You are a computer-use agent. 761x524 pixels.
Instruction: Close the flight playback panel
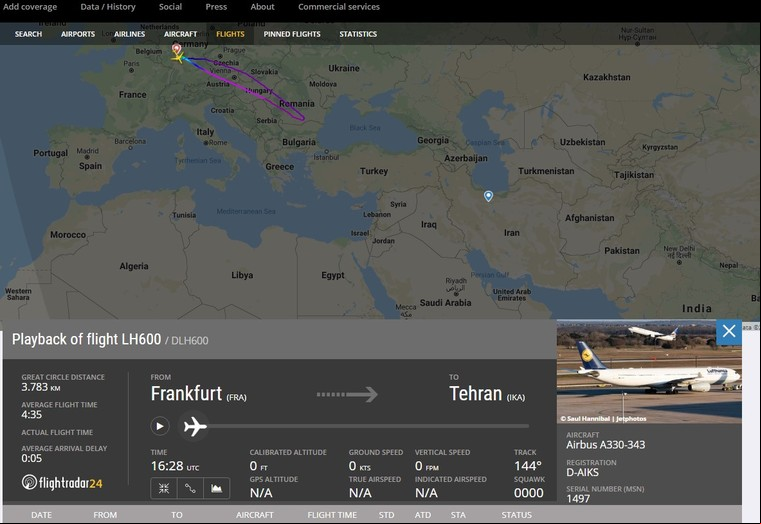(728, 331)
